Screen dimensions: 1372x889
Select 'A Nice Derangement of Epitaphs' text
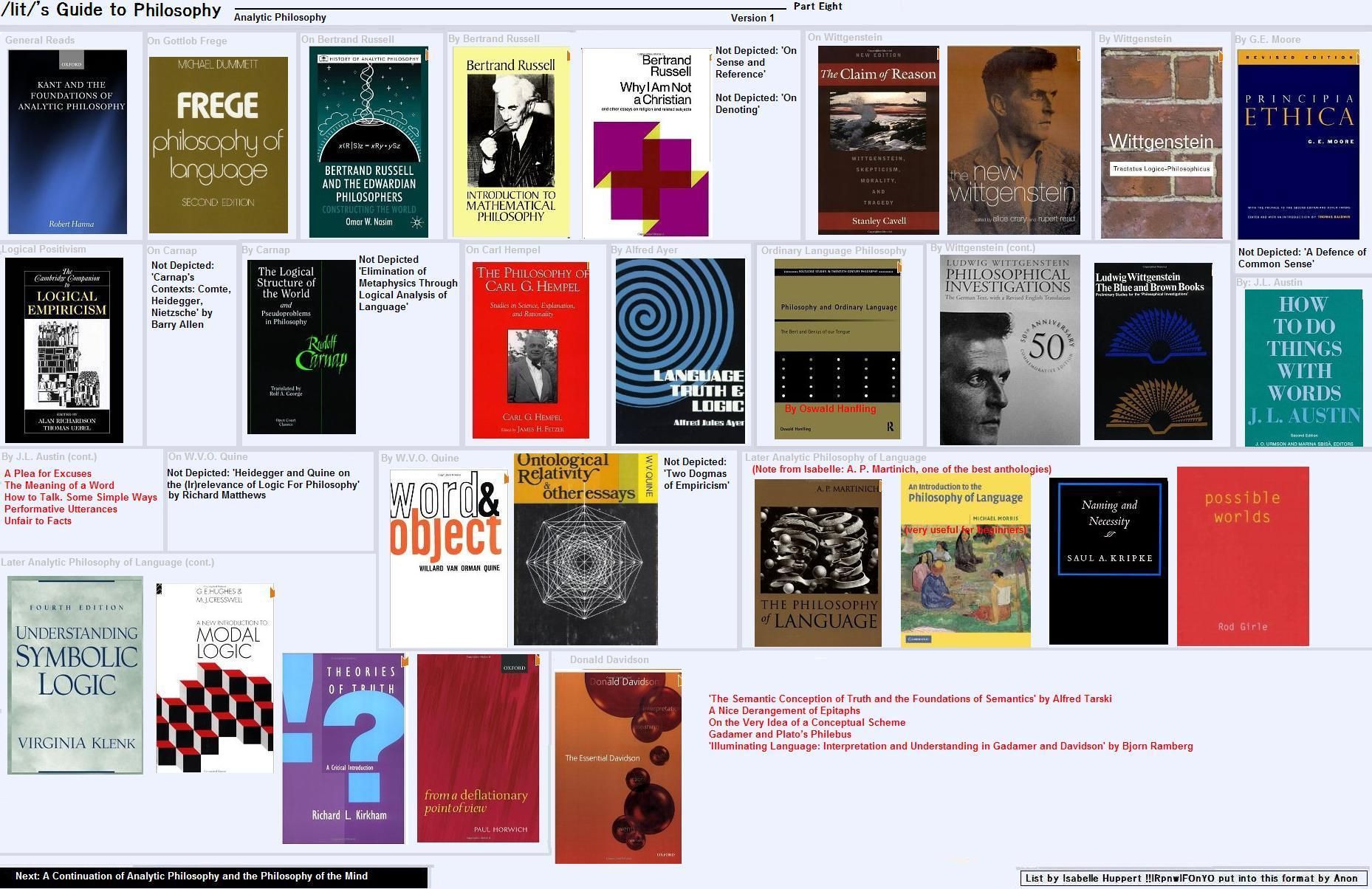[783, 710]
